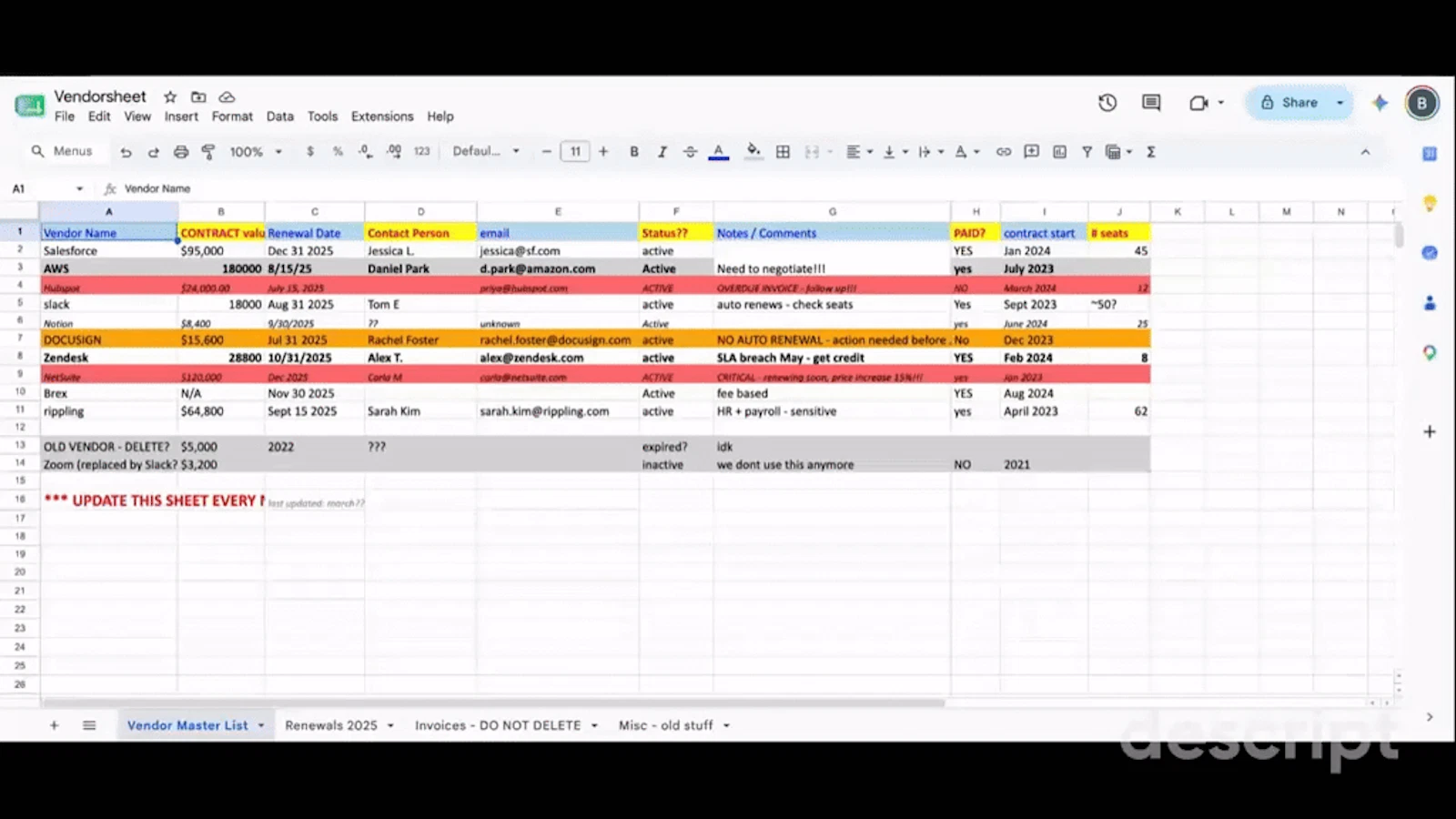Add a new sheet

(x=54, y=725)
